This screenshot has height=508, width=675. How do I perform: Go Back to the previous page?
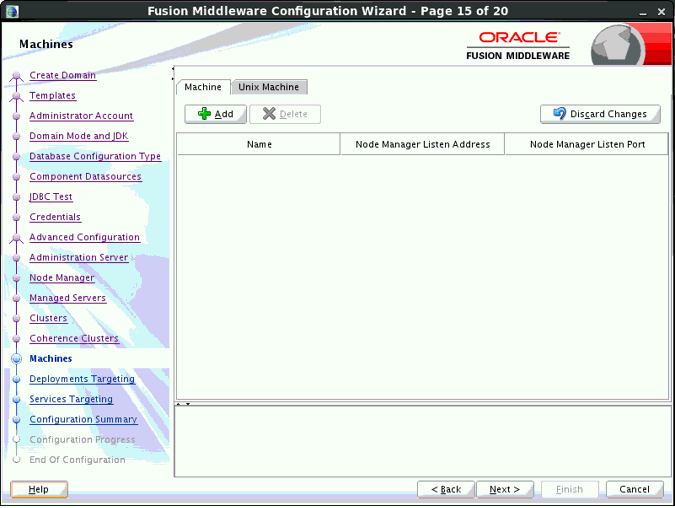click(x=446, y=489)
